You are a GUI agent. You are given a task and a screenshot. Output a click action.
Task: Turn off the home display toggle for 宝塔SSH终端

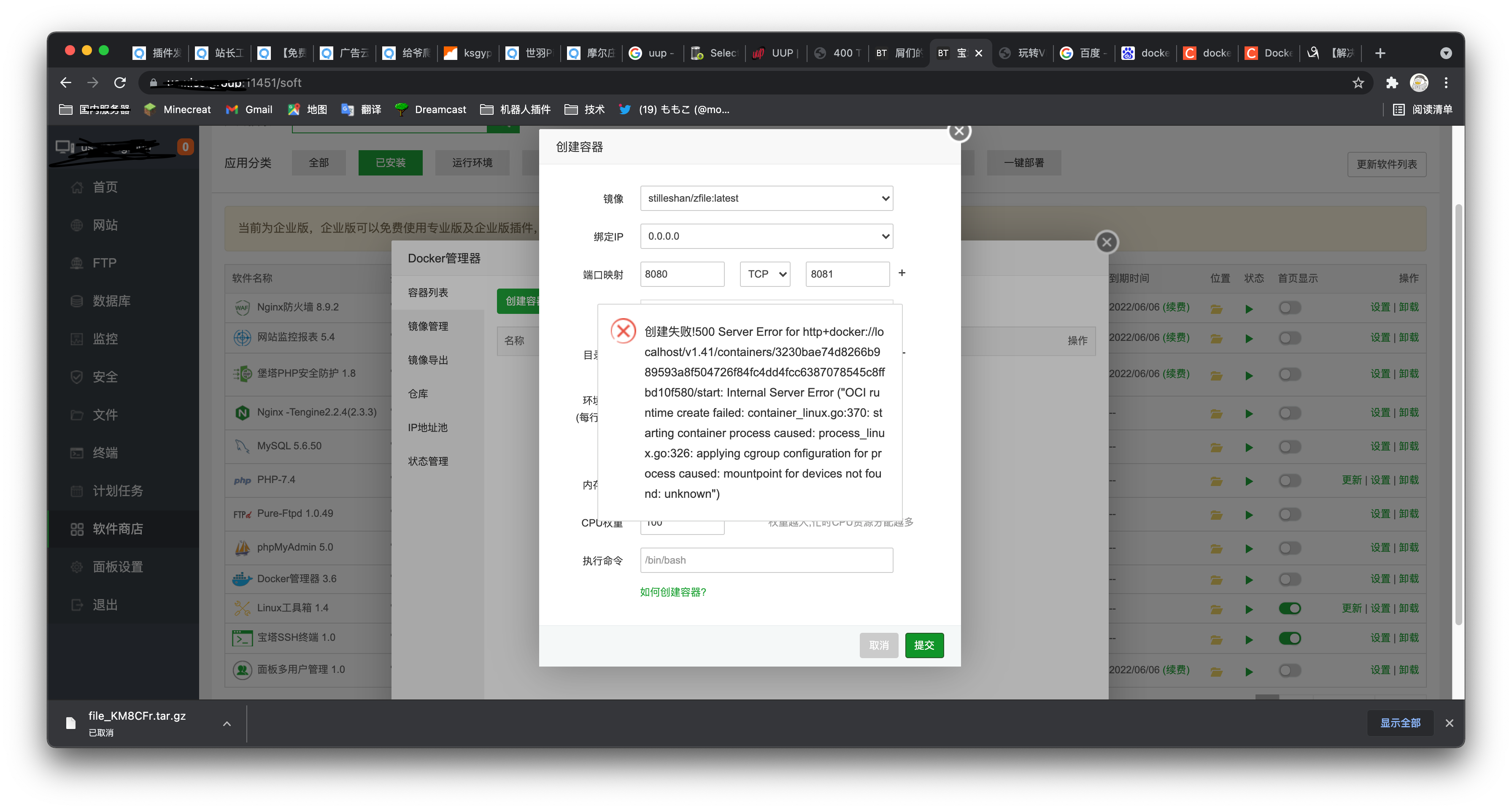[x=1290, y=638]
